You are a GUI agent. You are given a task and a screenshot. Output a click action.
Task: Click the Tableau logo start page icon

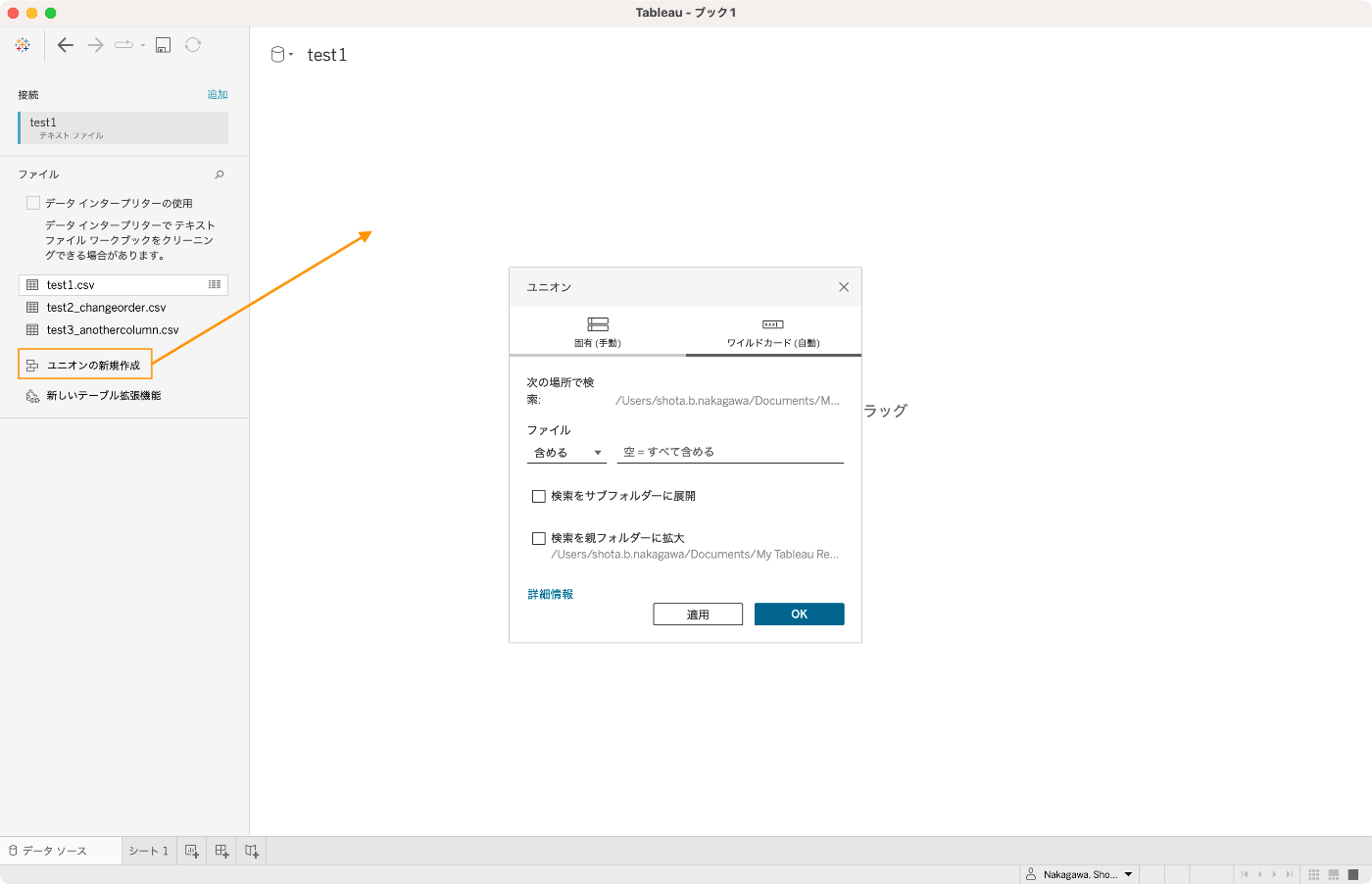pos(23,45)
